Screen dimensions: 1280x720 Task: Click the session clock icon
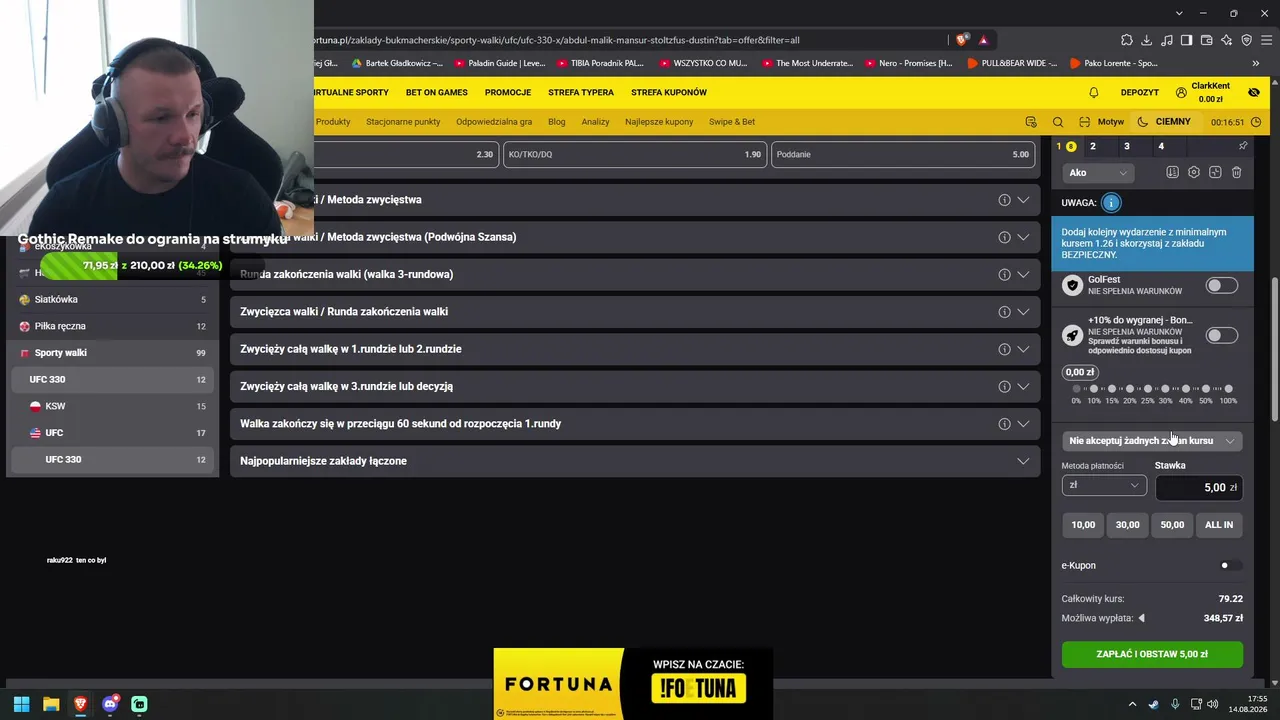[1257, 122]
